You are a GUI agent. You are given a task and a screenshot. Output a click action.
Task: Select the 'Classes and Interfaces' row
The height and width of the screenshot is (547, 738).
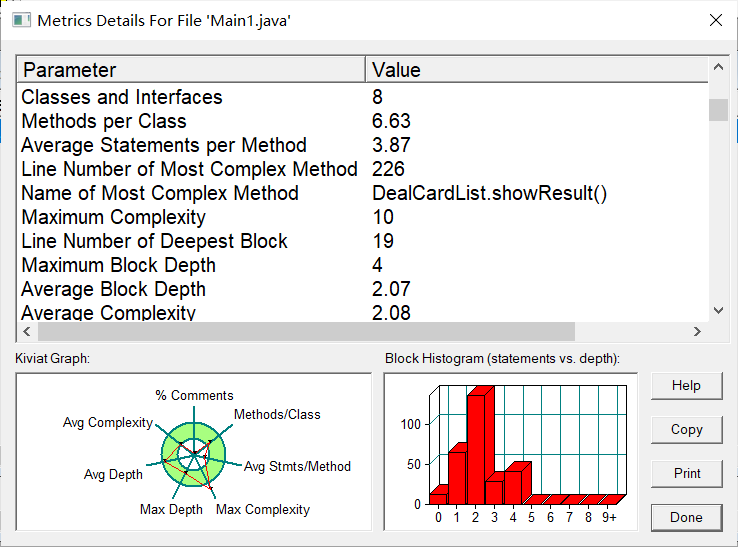coord(363,97)
